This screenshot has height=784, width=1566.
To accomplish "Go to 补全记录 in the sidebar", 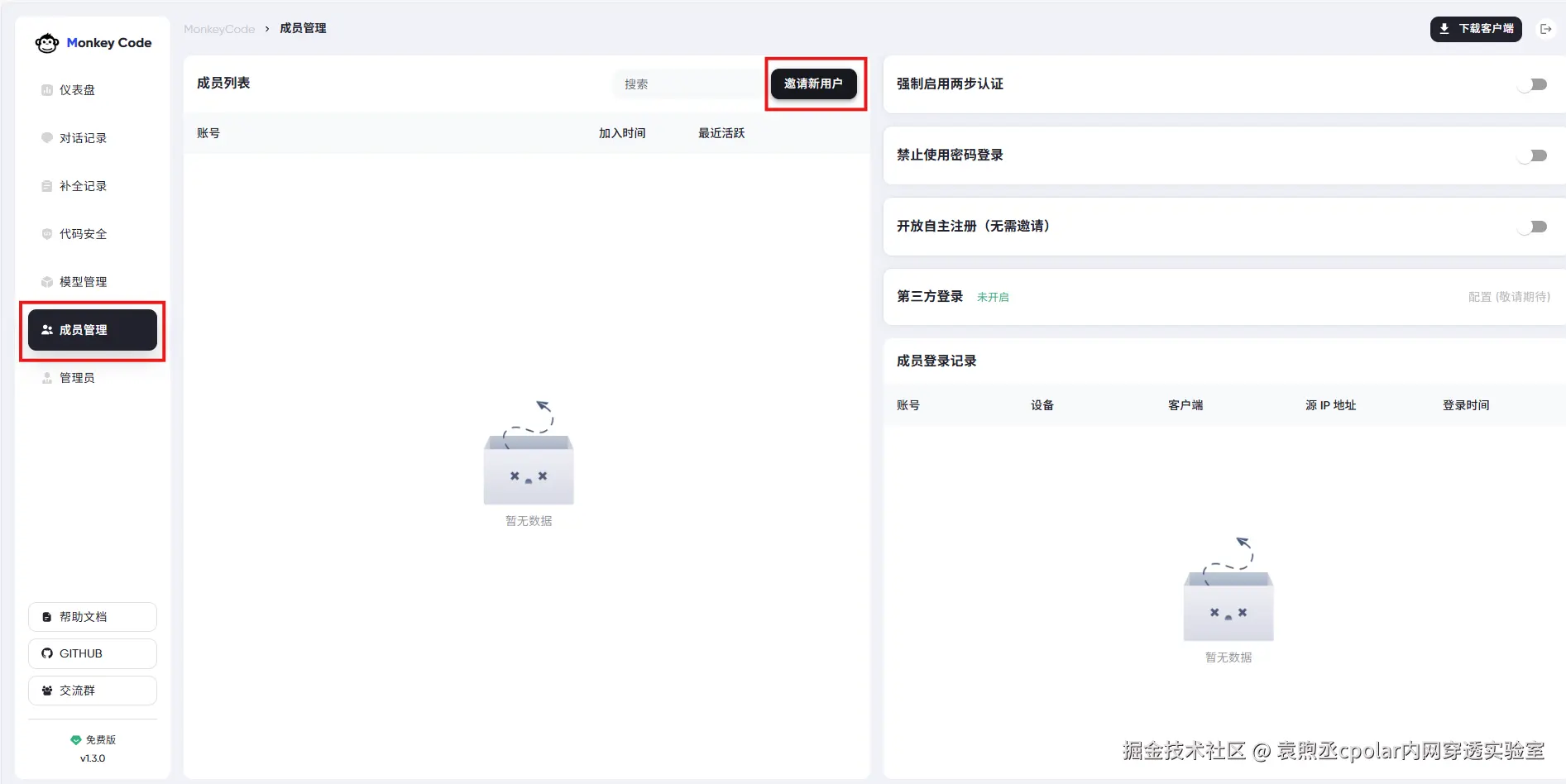I will 93,186.
